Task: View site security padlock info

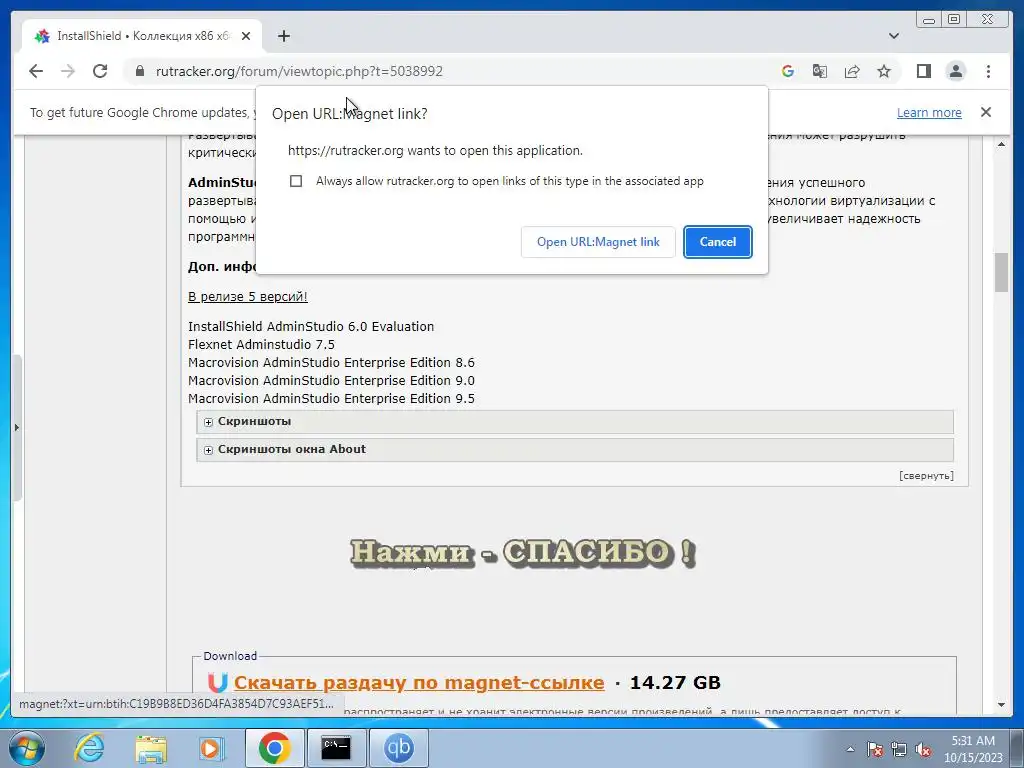Action: 140,71
